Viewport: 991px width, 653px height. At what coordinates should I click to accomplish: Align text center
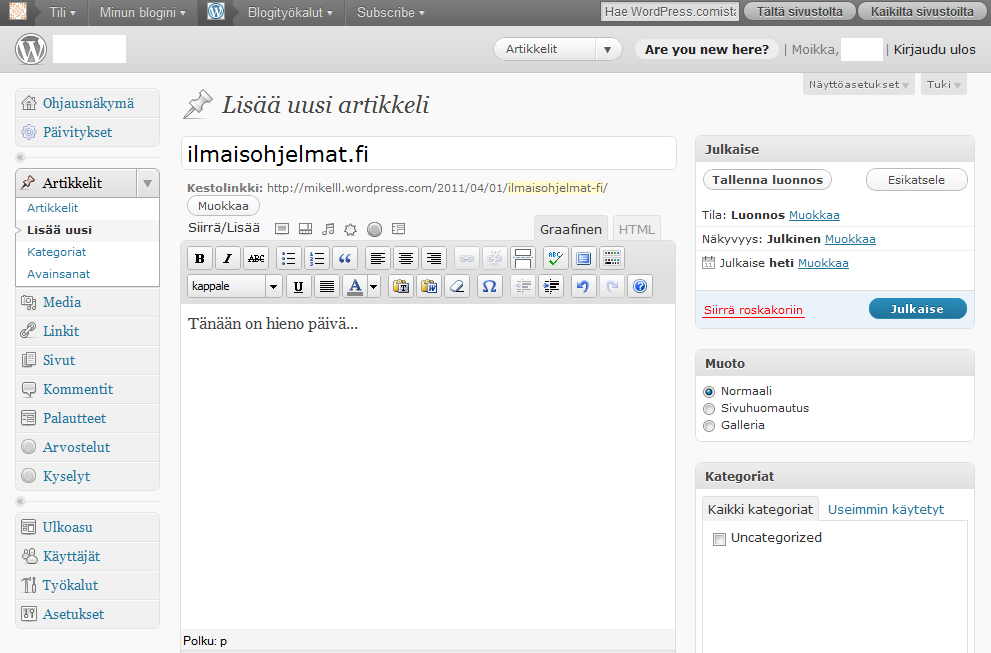(405, 258)
